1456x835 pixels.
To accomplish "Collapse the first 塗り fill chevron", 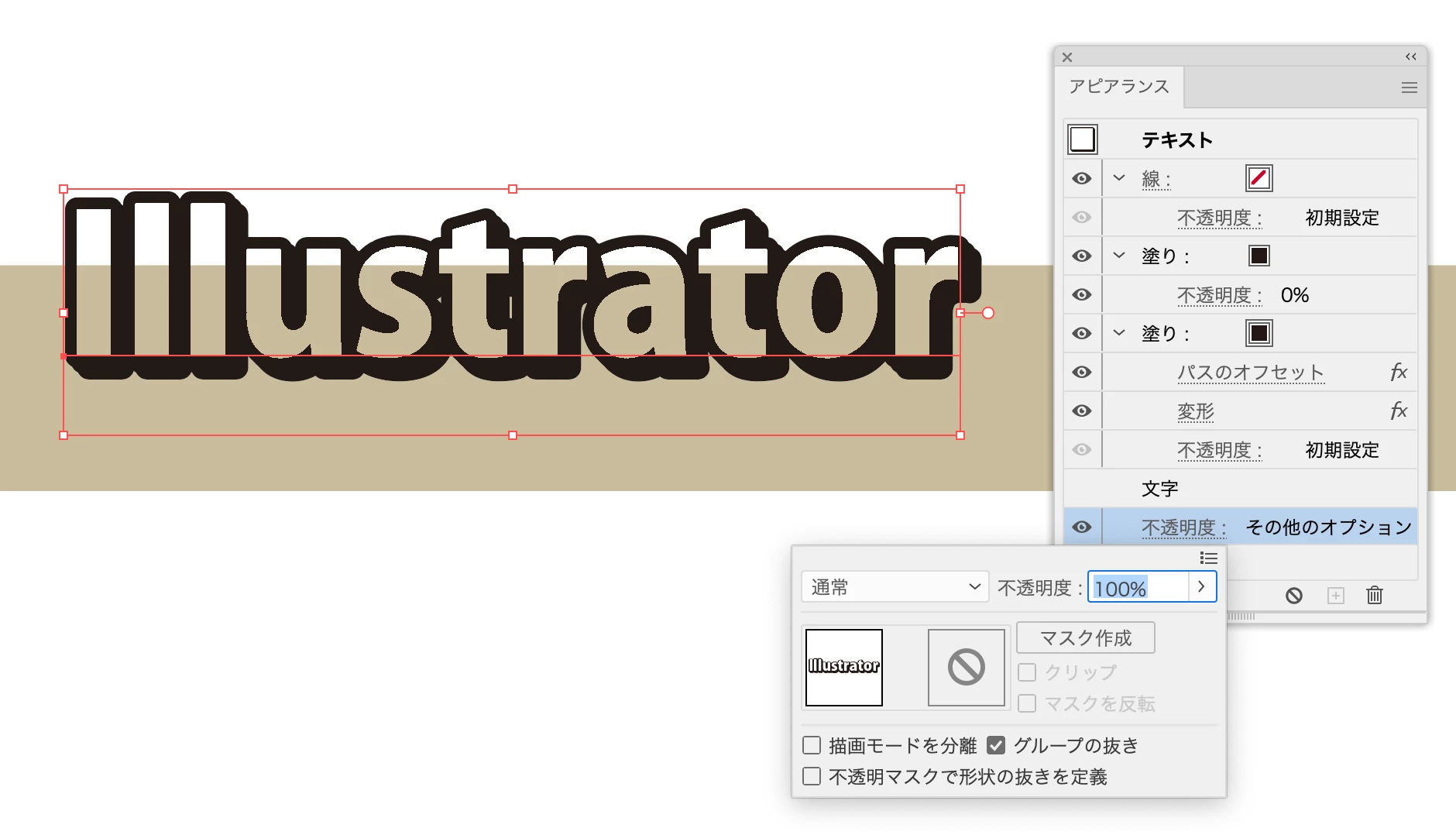I will point(1119,255).
